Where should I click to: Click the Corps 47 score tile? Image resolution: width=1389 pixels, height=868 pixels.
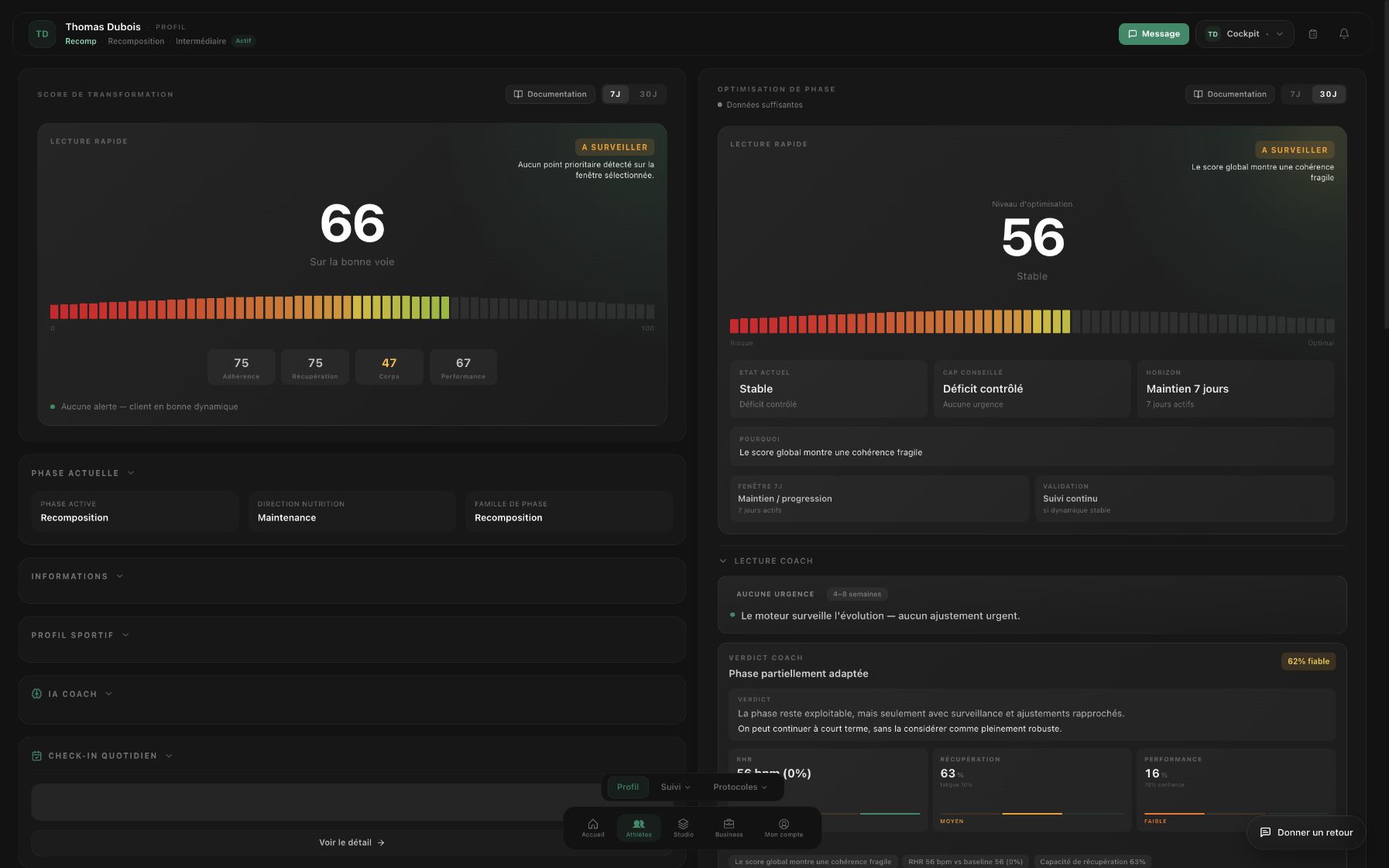click(x=389, y=367)
